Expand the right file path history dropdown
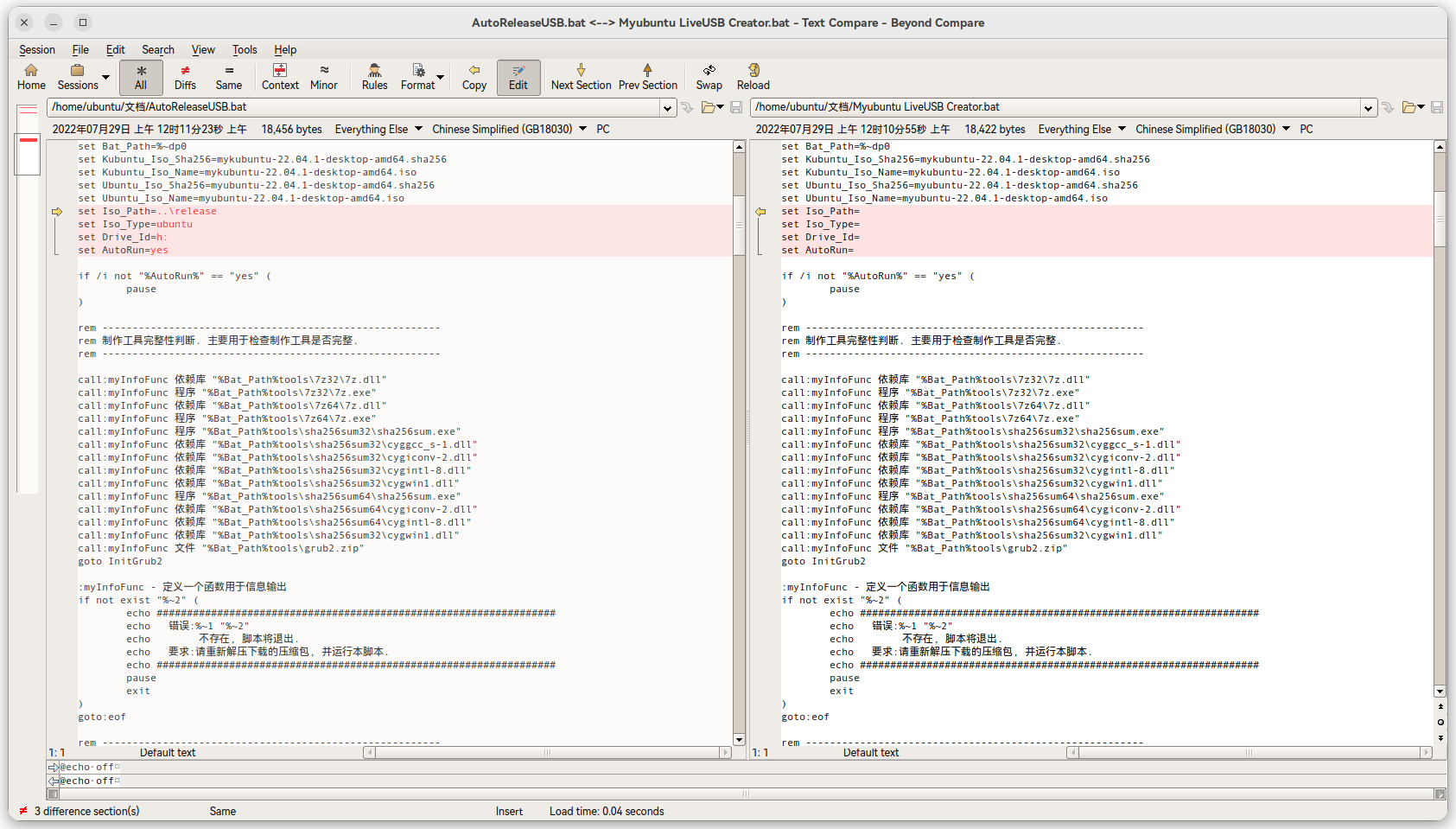1456x829 pixels. pyautogui.click(x=1369, y=108)
